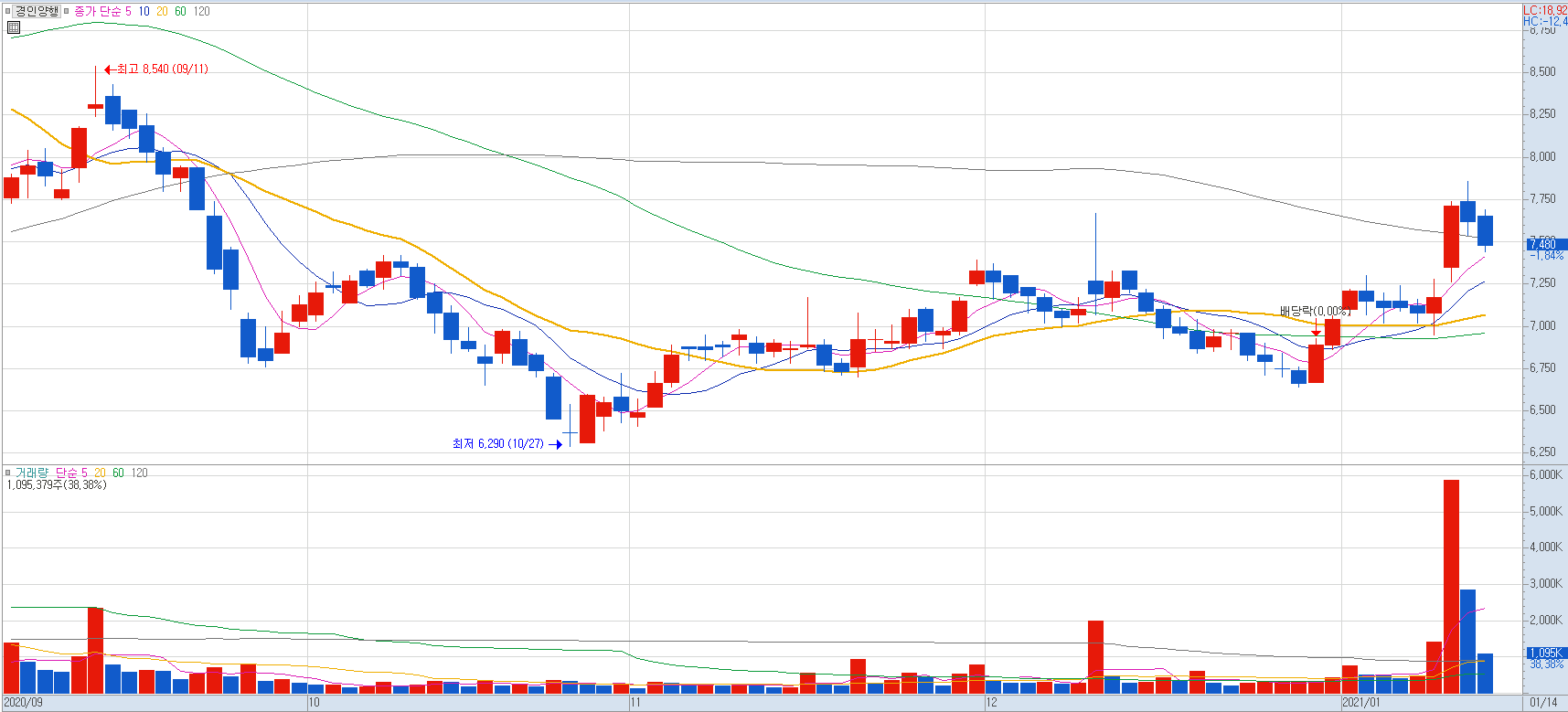Click the 6,000K volume axis label
The image size is (1568, 712).
point(1545,474)
